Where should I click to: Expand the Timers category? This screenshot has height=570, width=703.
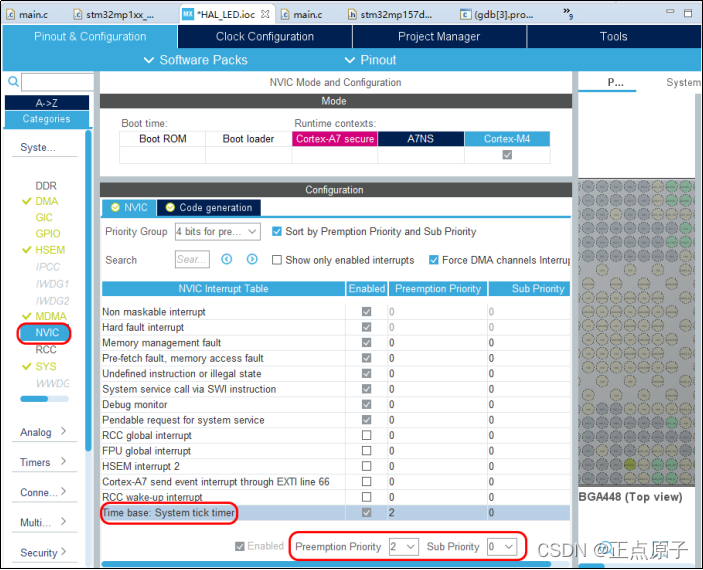(x=43, y=462)
